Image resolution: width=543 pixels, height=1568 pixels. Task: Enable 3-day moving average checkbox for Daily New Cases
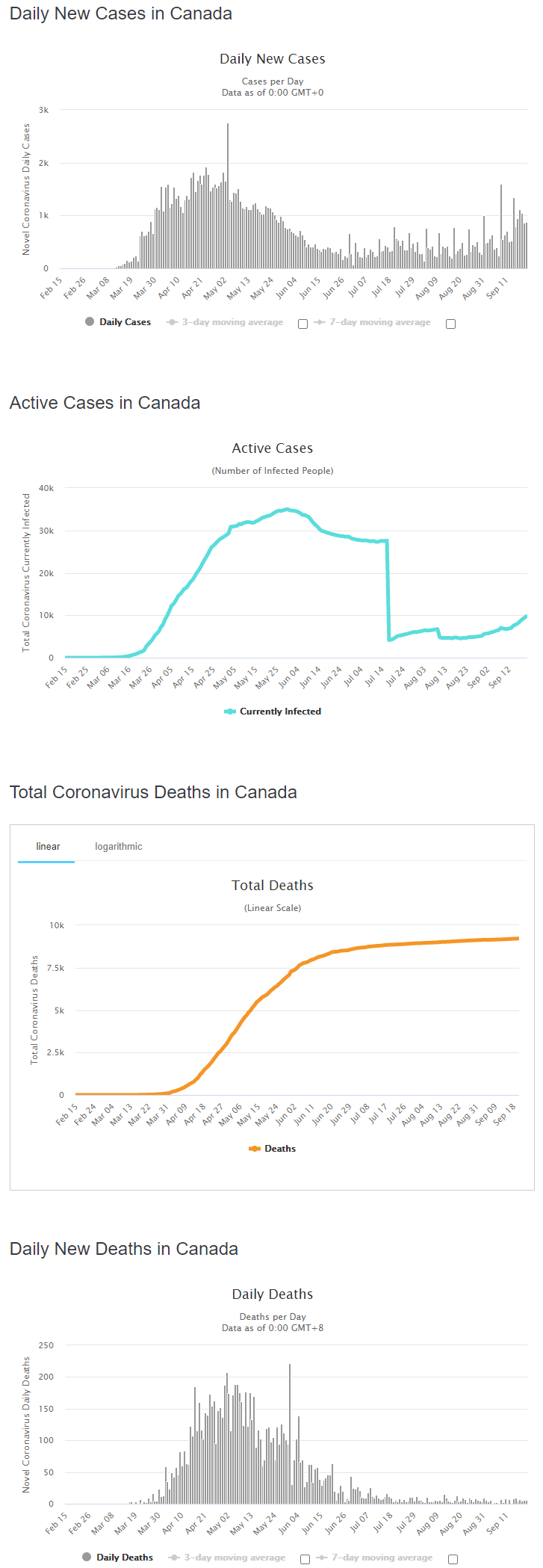coord(302,324)
